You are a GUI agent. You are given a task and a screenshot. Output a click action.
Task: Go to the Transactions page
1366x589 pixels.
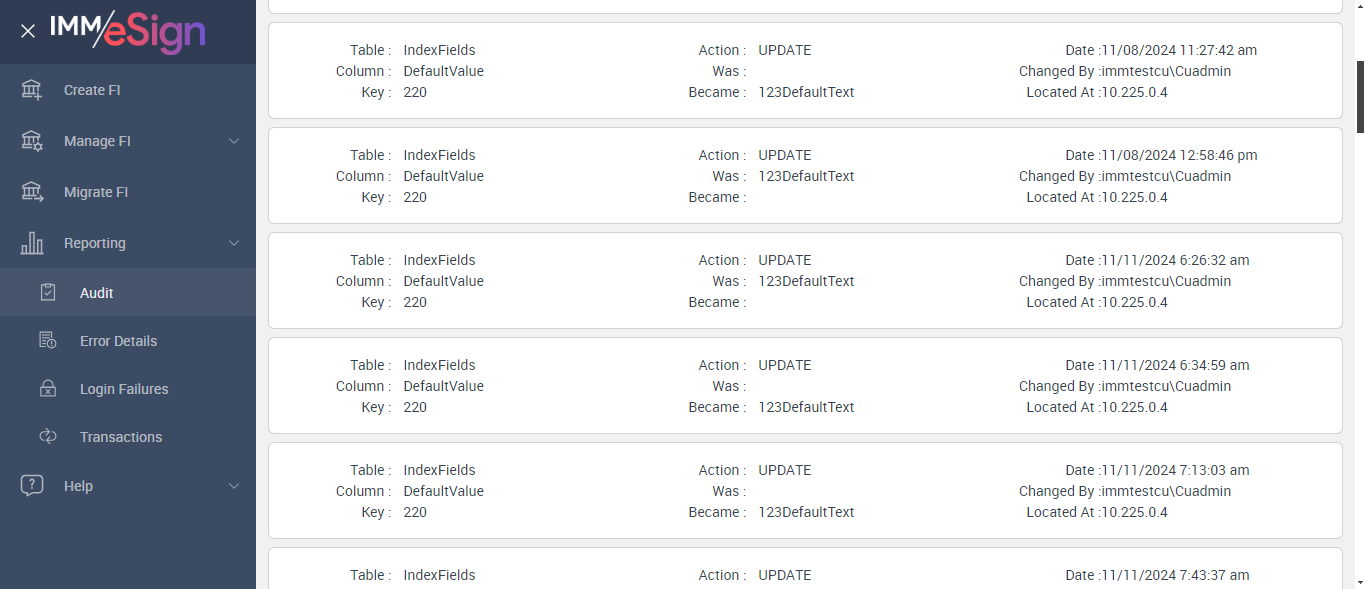(121, 437)
